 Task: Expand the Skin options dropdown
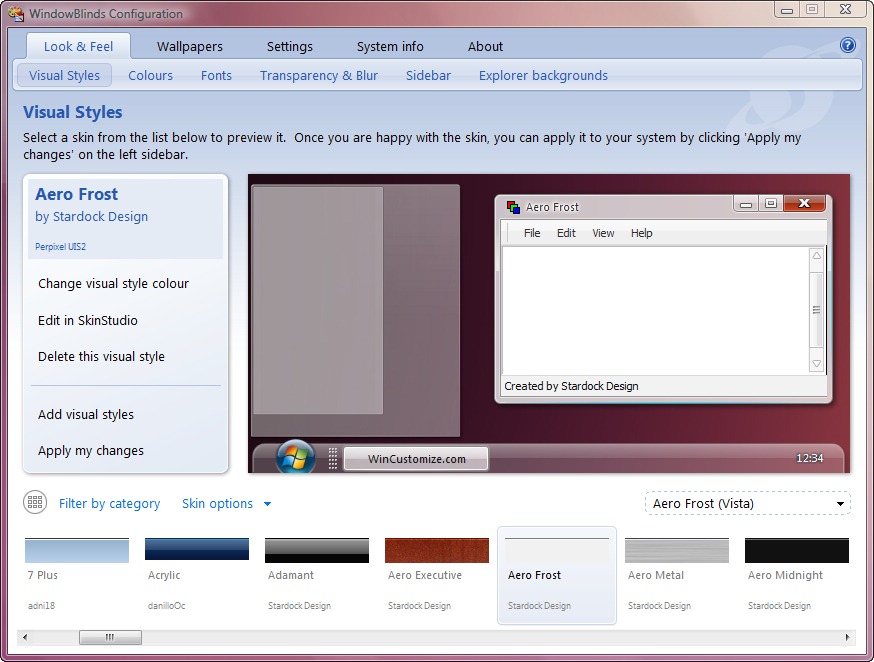pos(226,504)
